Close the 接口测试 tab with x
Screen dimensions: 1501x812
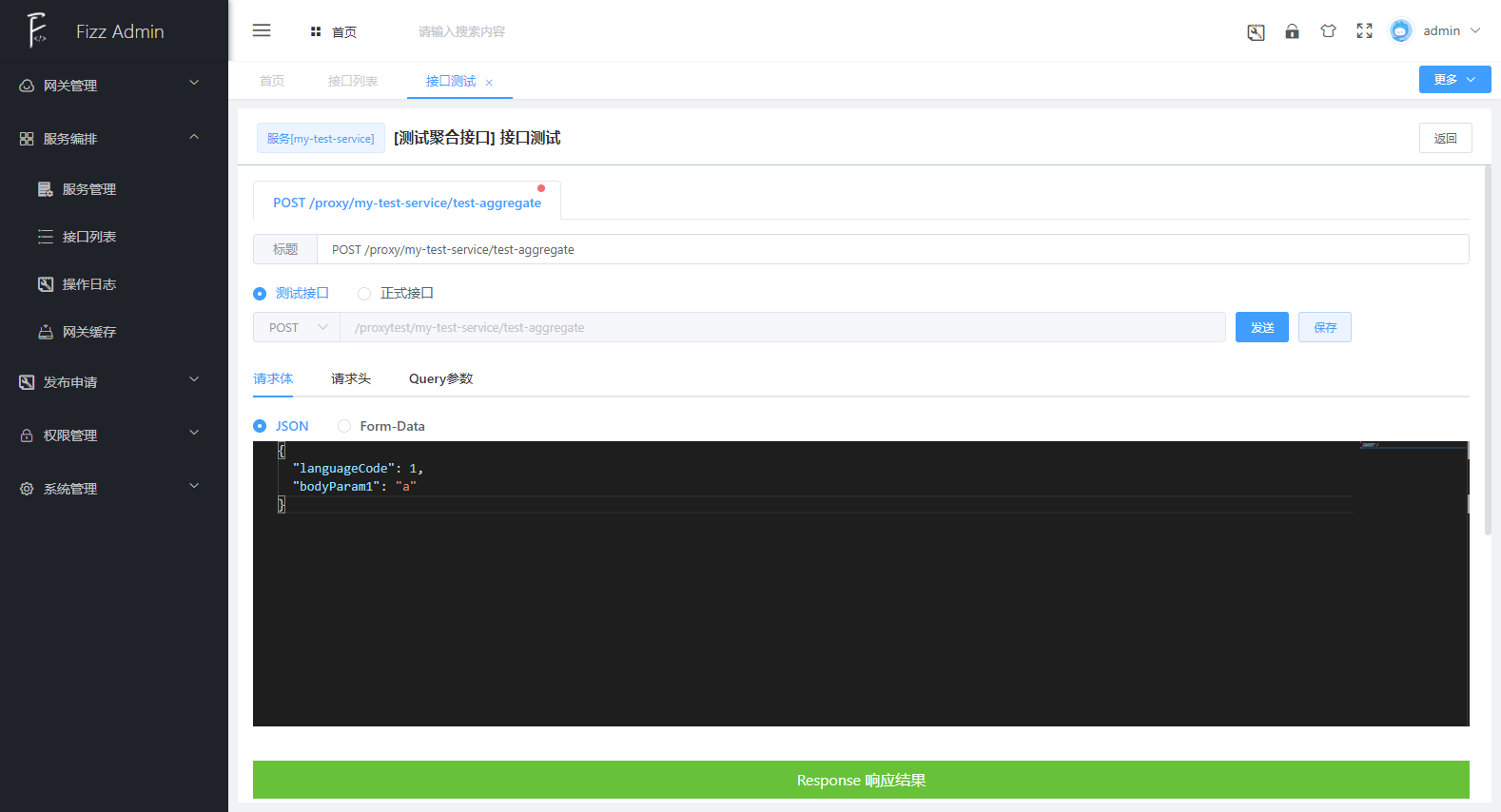[489, 83]
